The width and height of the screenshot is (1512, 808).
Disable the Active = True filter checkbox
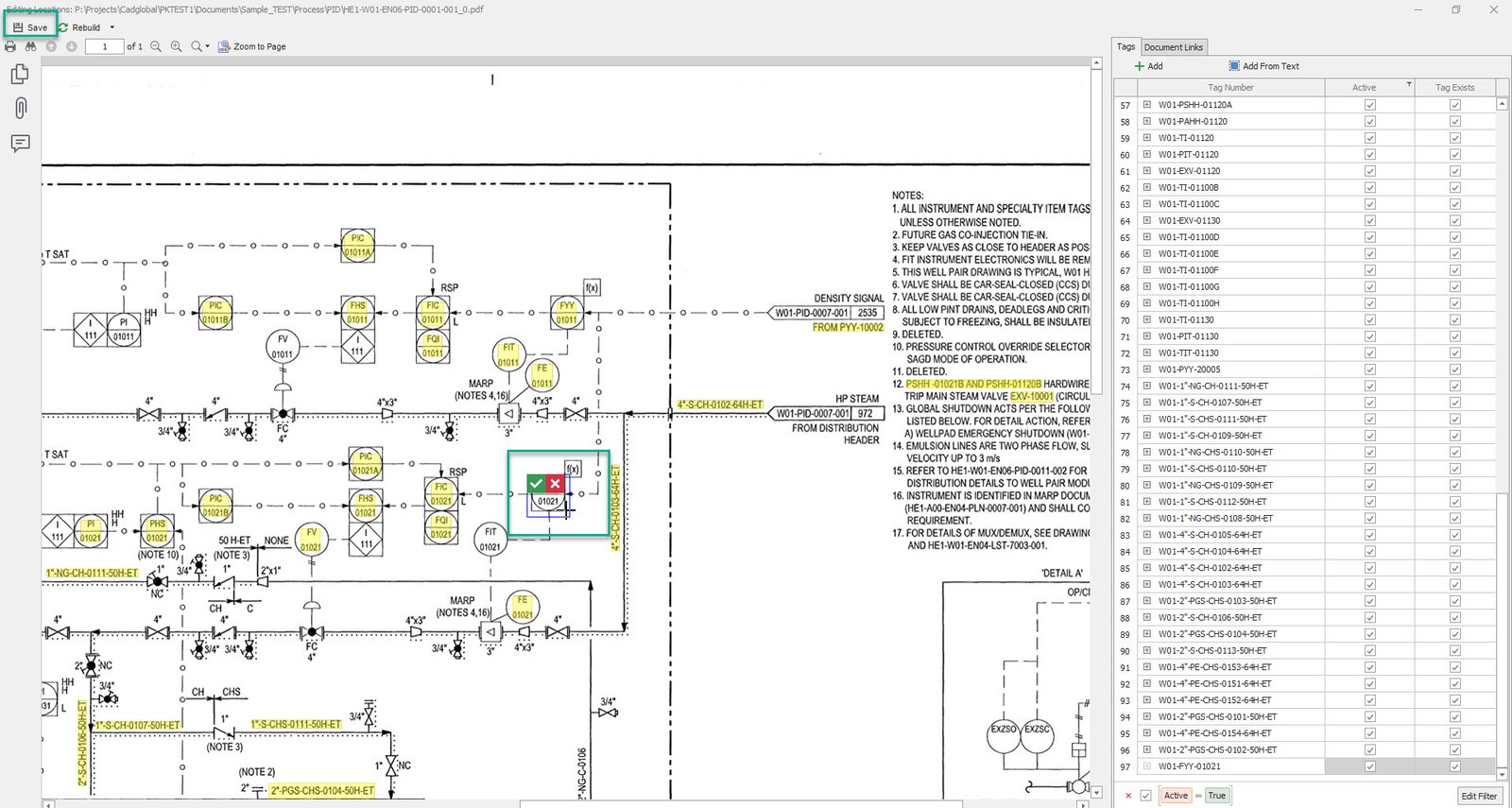point(1145,796)
